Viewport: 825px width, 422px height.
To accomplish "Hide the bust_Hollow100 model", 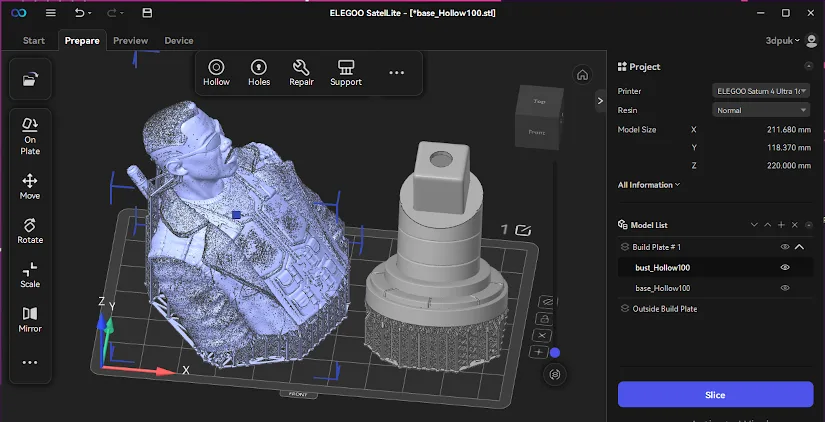I will (785, 267).
